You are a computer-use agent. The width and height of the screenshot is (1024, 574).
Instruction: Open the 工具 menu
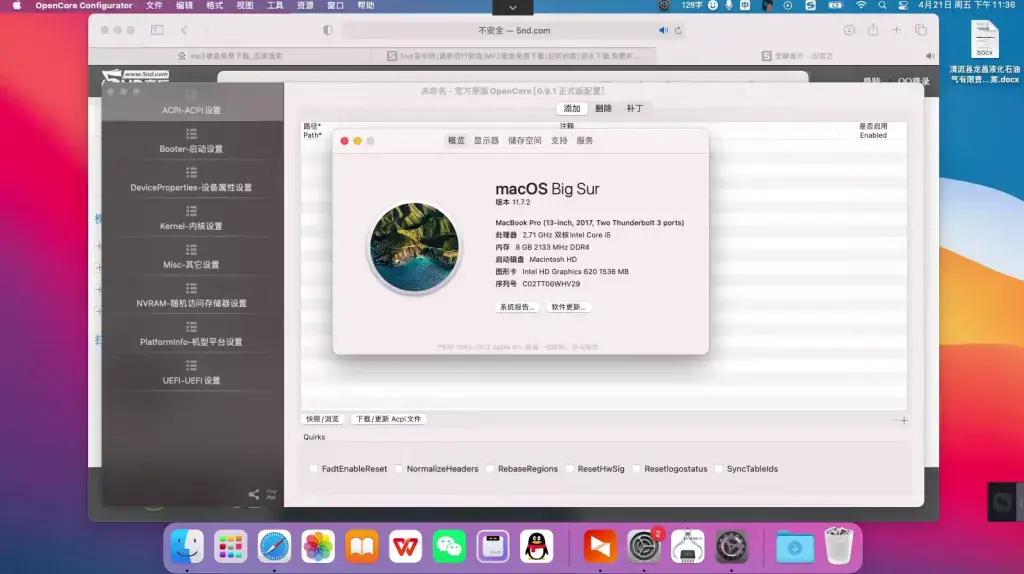[x=275, y=5]
